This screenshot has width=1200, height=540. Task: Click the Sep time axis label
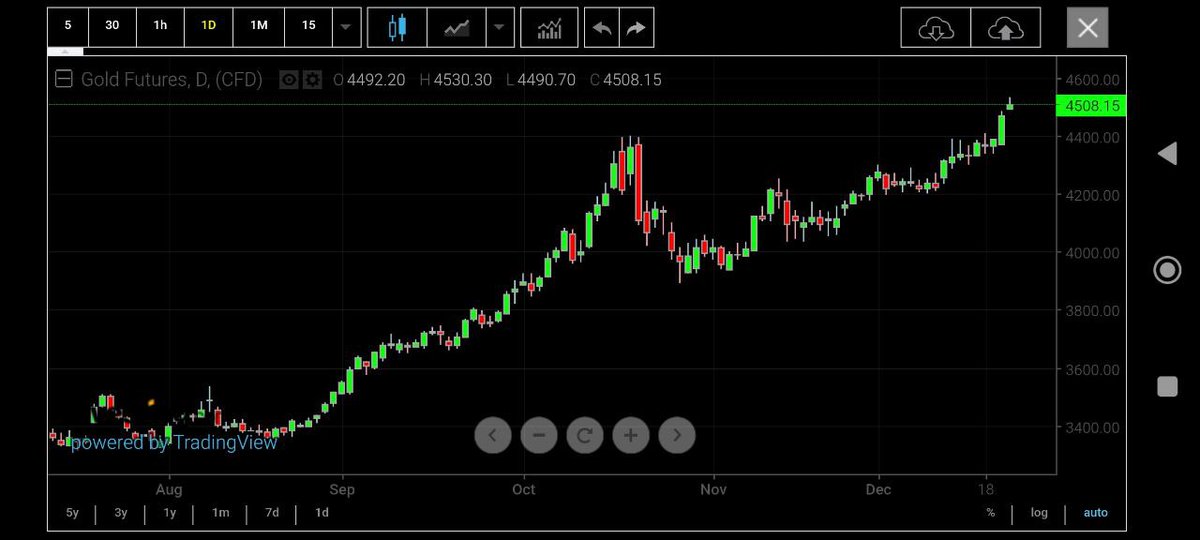[342, 489]
